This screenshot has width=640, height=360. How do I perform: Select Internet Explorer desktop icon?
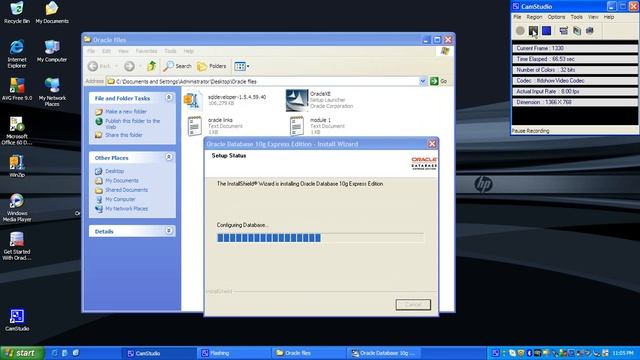click(17, 54)
